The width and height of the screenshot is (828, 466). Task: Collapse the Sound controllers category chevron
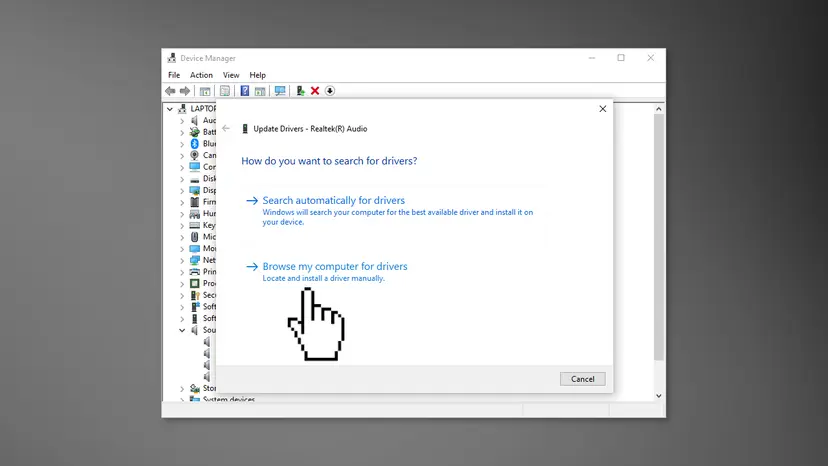tap(182, 330)
